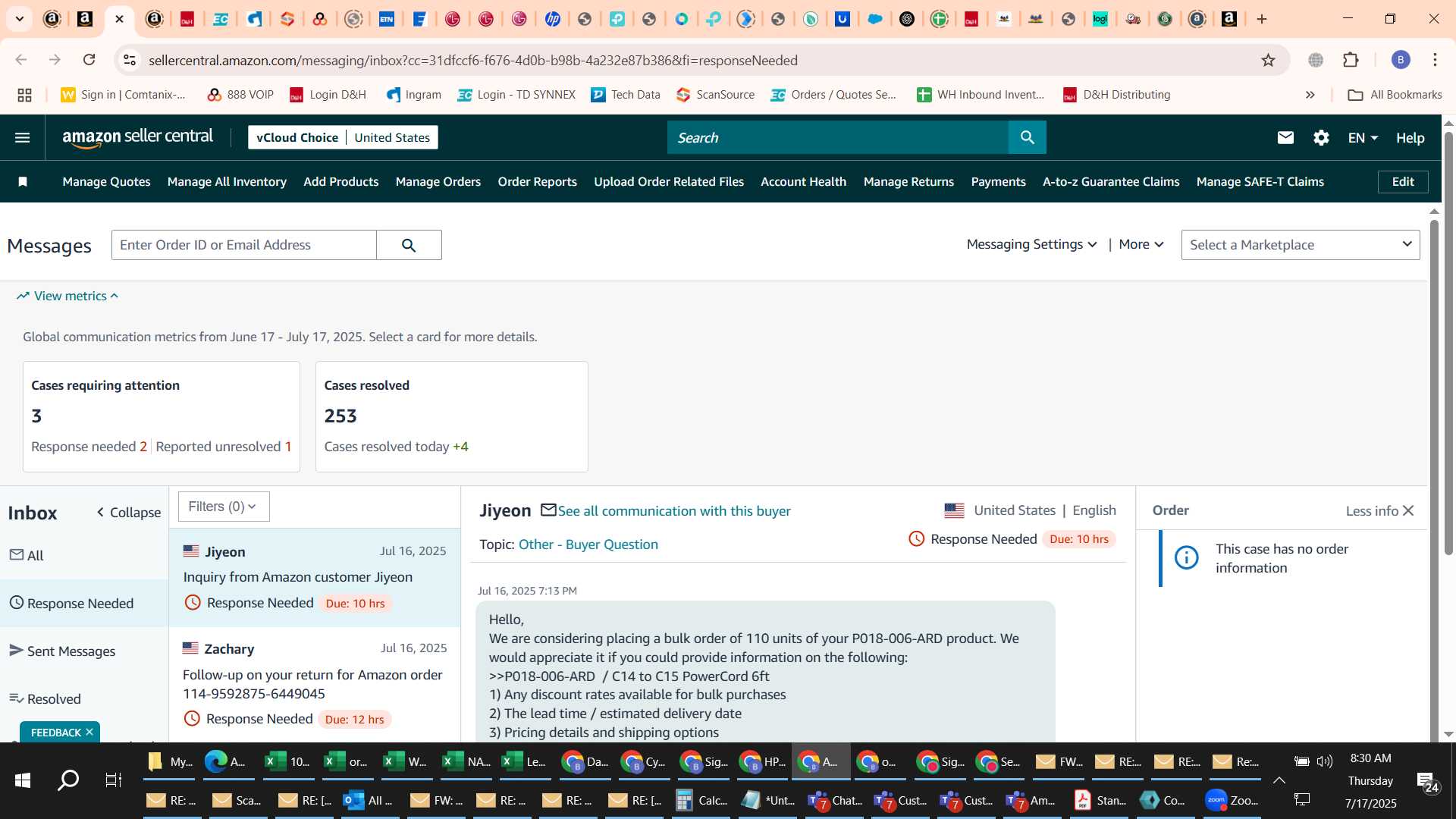Open a new browser tab

click(1262, 19)
